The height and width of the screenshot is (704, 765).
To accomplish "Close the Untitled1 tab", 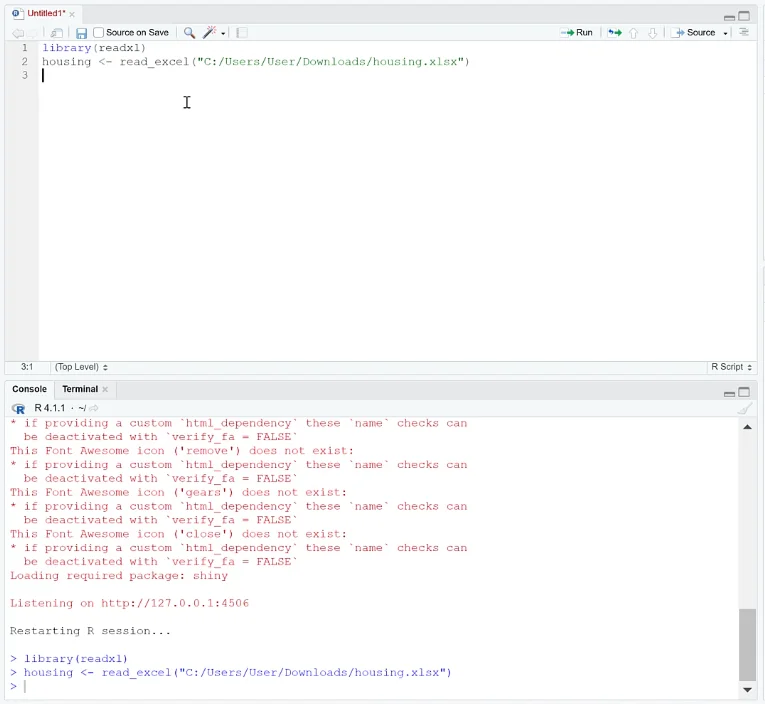I will pyautogui.click(x=72, y=15).
